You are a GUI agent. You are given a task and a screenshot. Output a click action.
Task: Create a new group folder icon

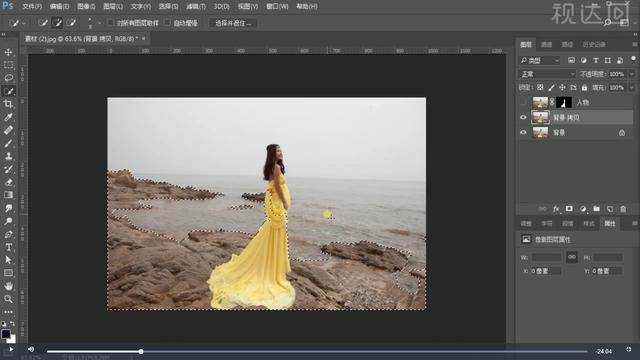pos(596,209)
